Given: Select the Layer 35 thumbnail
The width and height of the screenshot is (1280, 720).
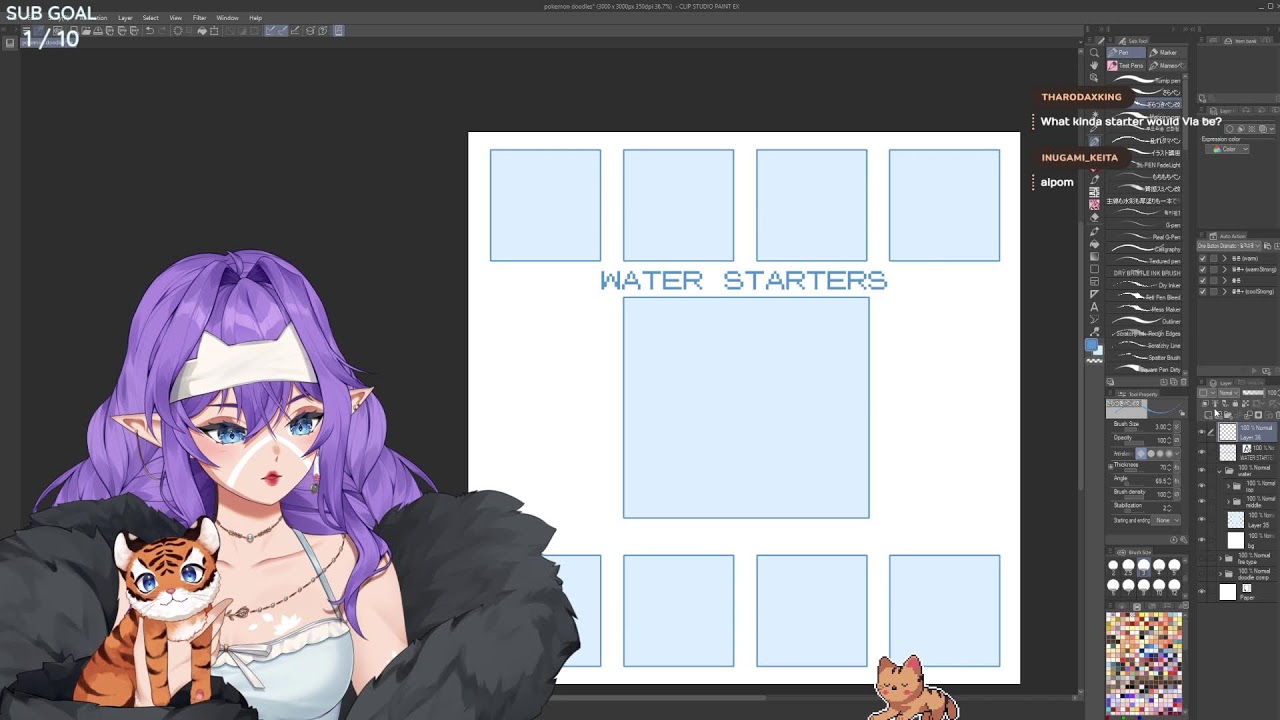Looking at the screenshot, I should [1236, 520].
